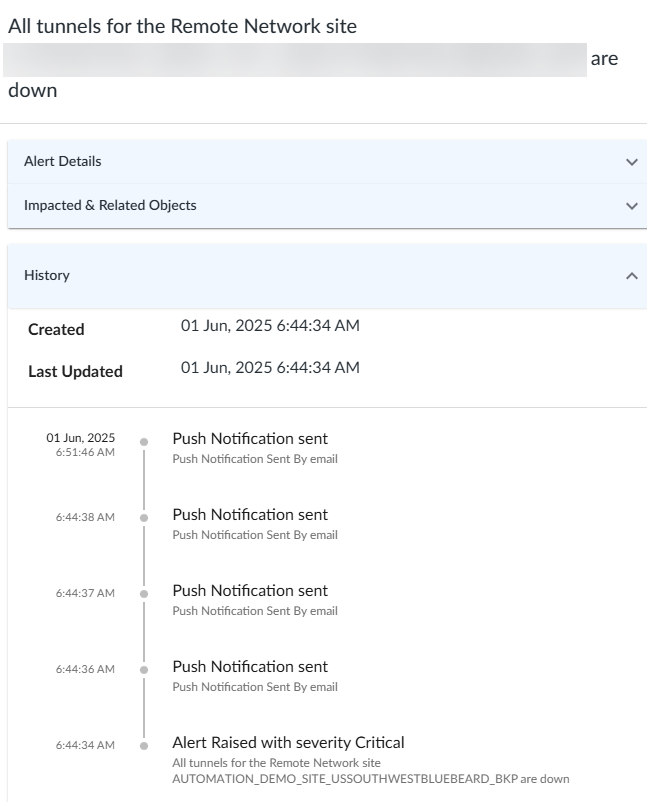The height and width of the screenshot is (802, 647).
Task: Collapse the History section chevron
Action: [631, 276]
